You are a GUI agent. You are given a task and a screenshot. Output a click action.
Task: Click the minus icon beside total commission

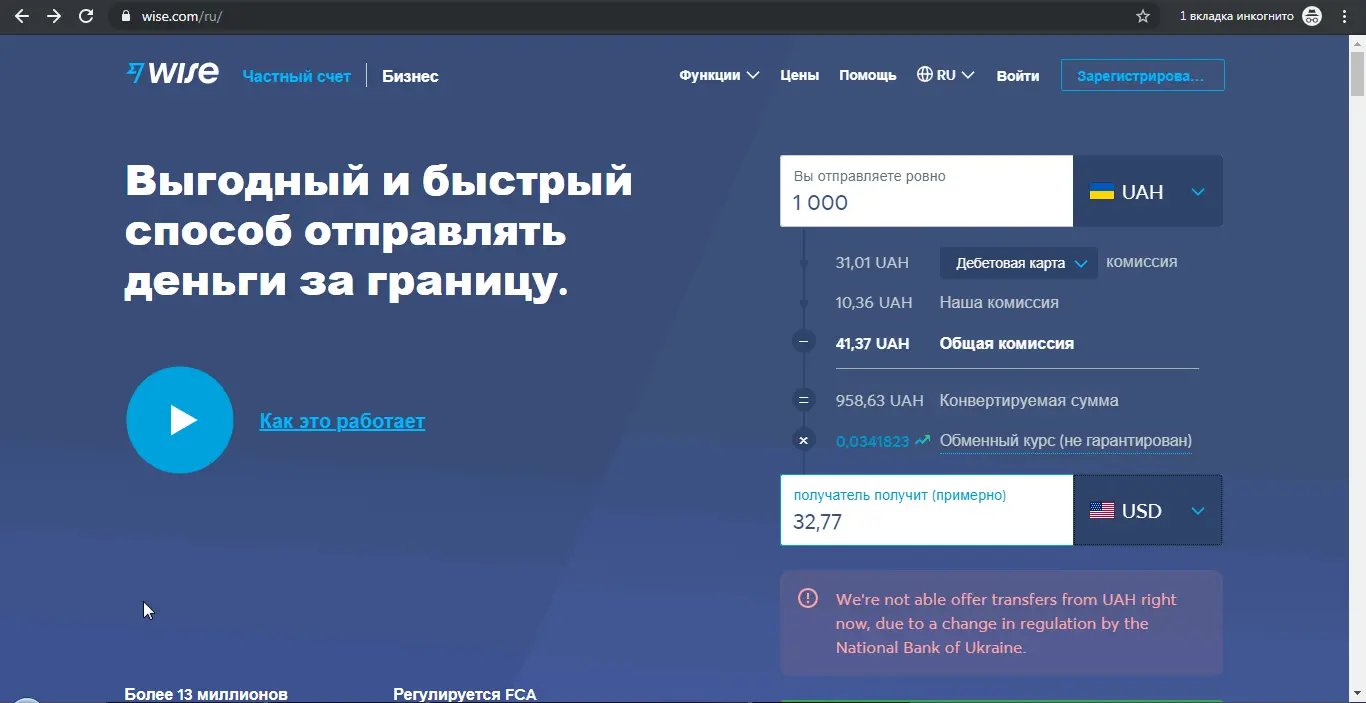pos(803,343)
